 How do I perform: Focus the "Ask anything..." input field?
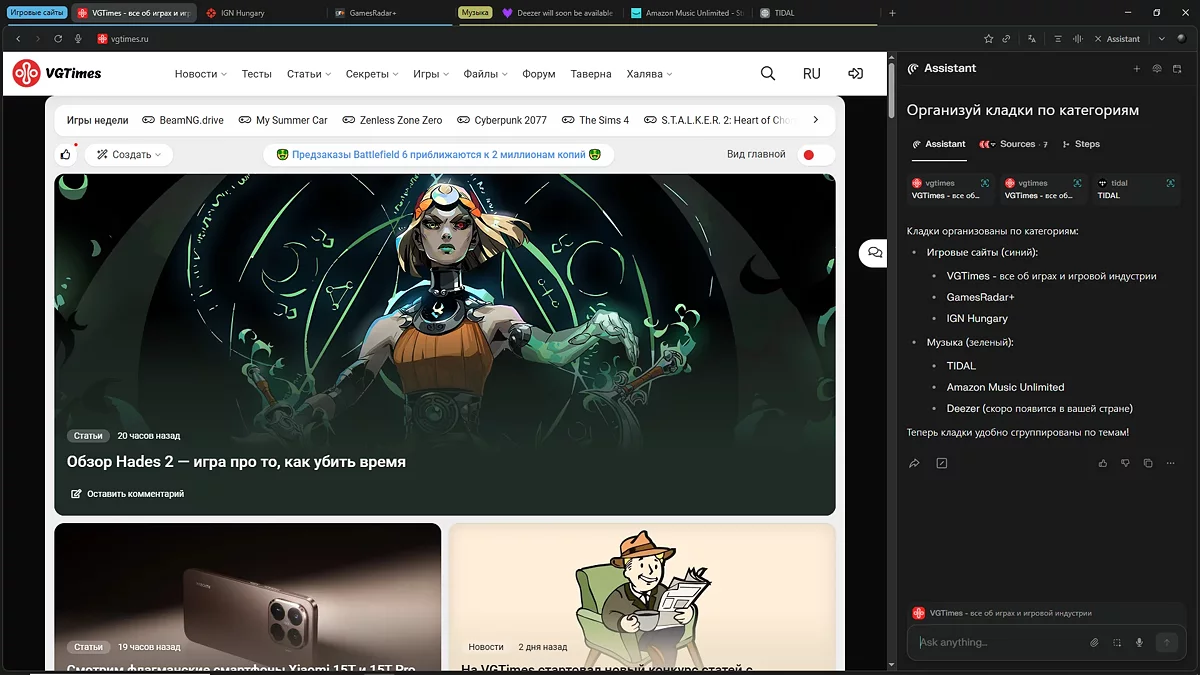[x=1000, y=643]
